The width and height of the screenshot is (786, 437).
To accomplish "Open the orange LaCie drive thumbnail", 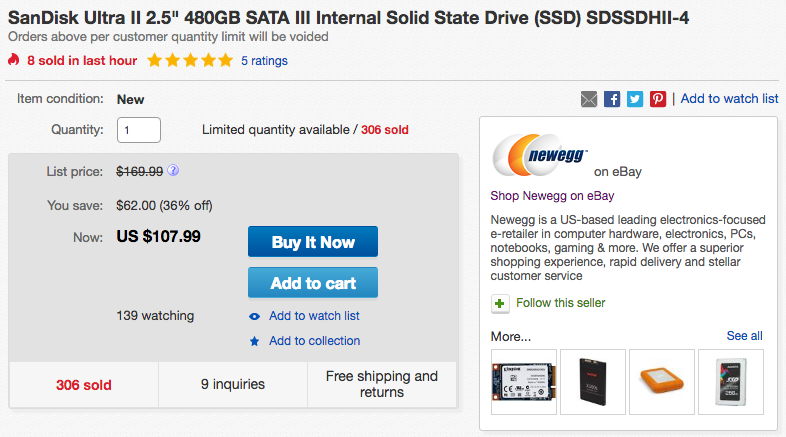I will point(662,381).
